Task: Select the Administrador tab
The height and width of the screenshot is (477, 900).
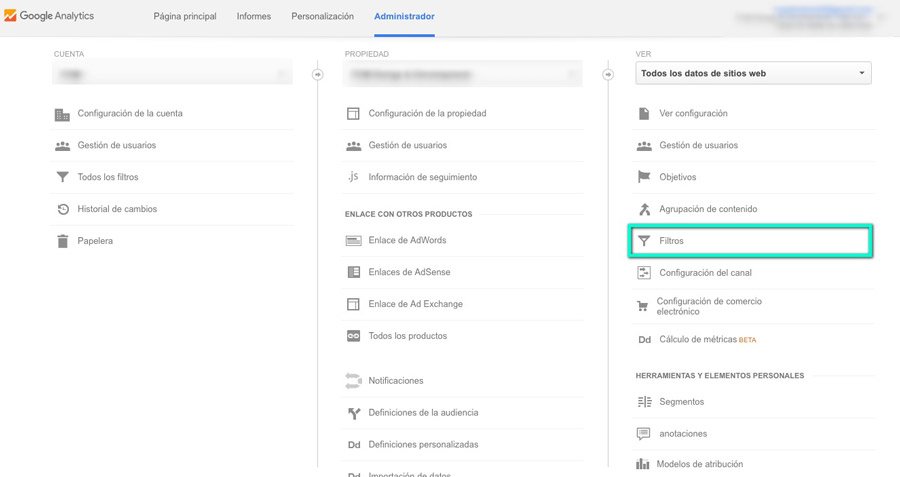Action: click(x=404, y=16)
